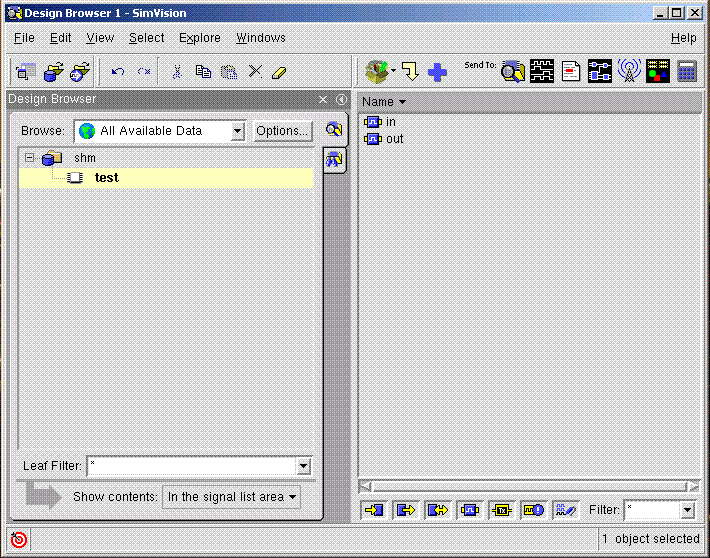
Task: Open the Show contents dropdown
Action: [x=231, y=497]
